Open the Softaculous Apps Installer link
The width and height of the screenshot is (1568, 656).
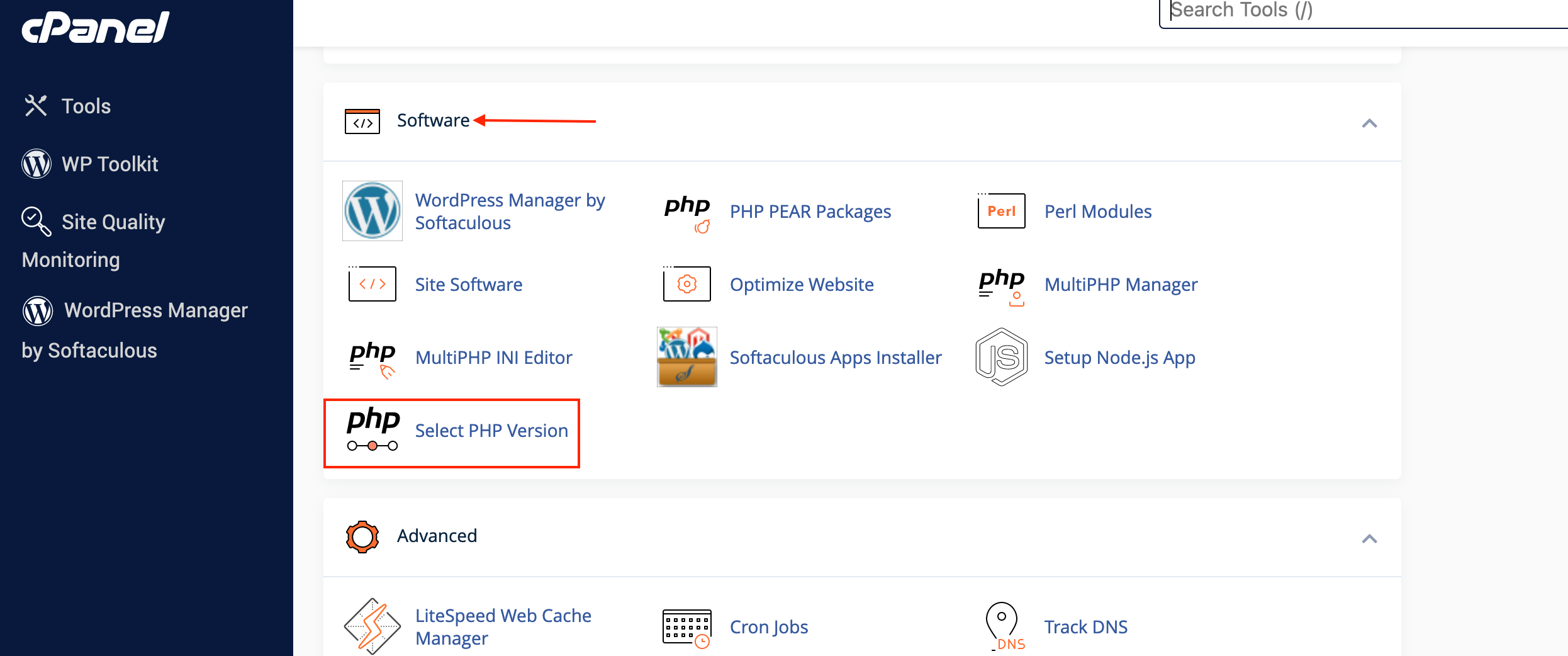coord(836,358)
